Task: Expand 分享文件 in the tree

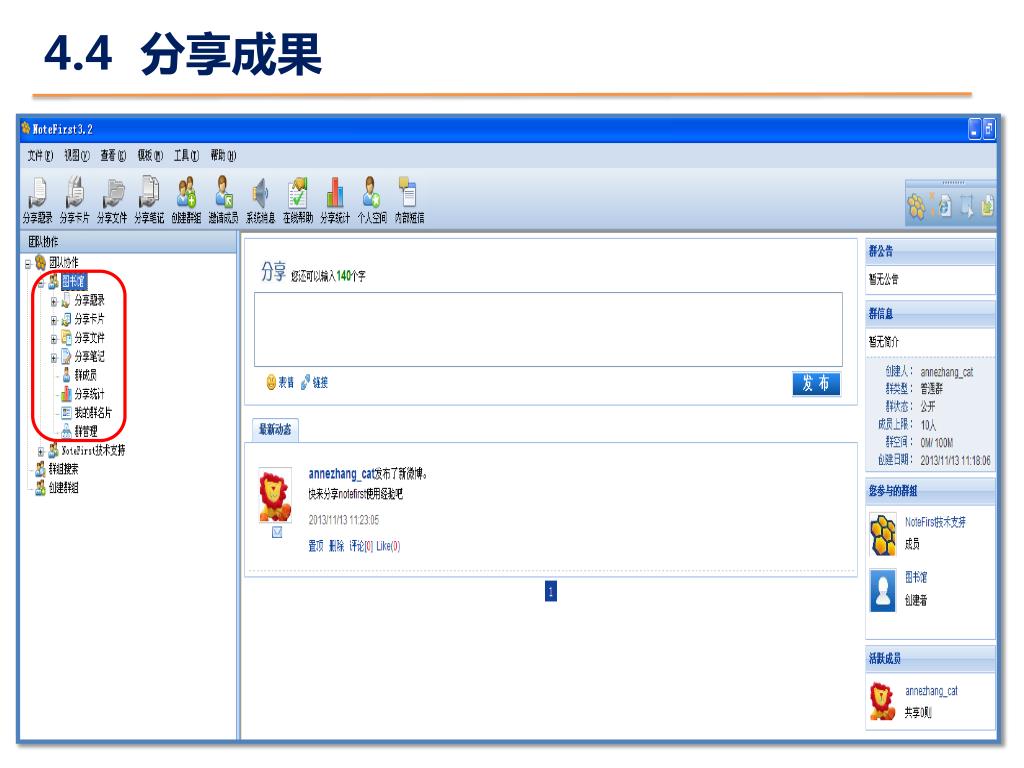Action: pos(54,339)
